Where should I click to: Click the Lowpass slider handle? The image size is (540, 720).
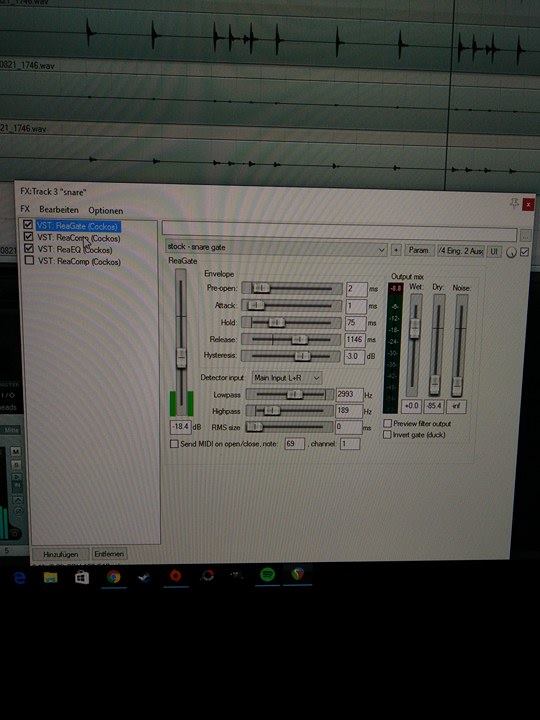pos(295,394)
